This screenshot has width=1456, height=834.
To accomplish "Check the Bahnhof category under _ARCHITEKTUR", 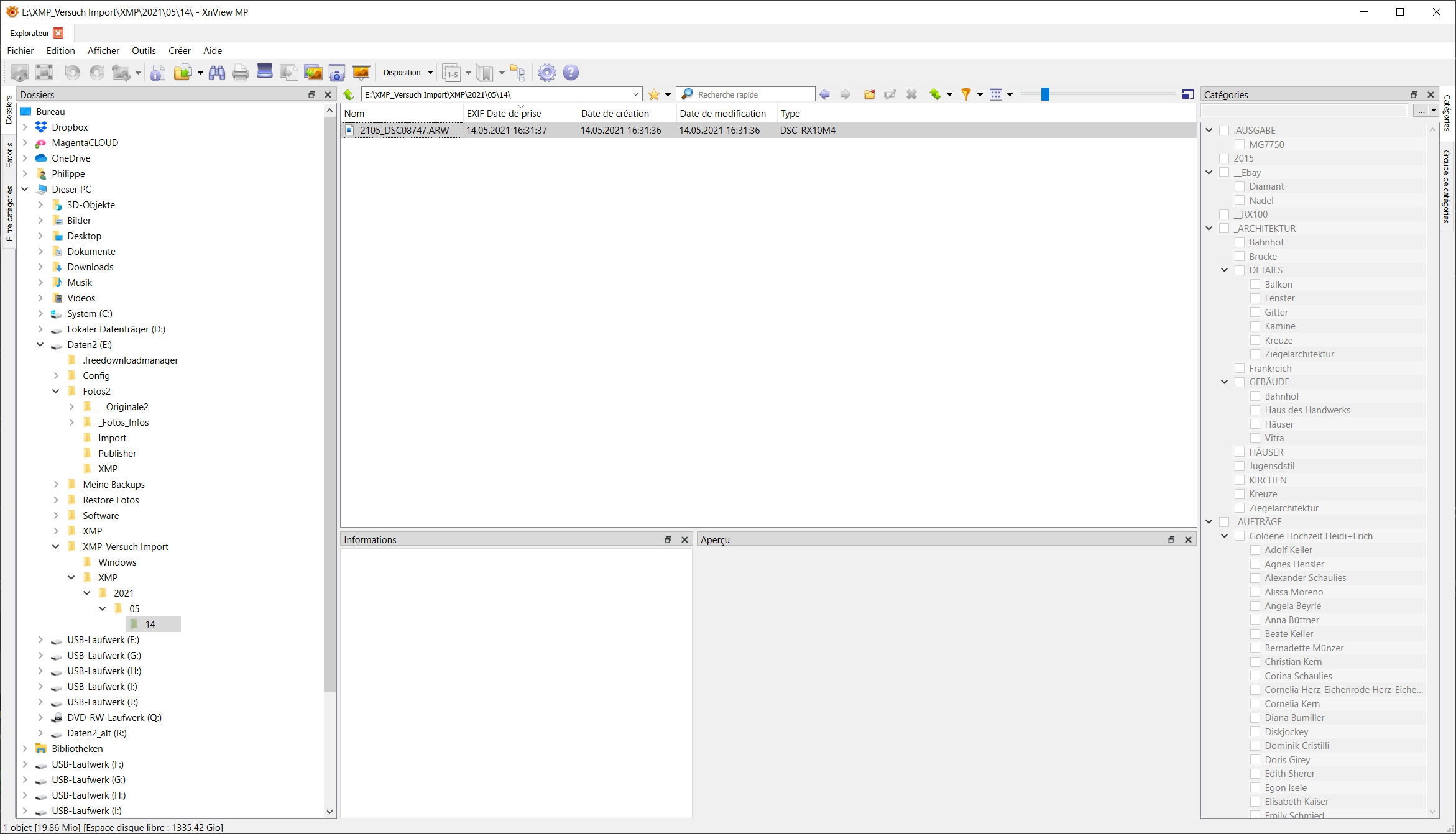I will click(x=1240, y=242).
